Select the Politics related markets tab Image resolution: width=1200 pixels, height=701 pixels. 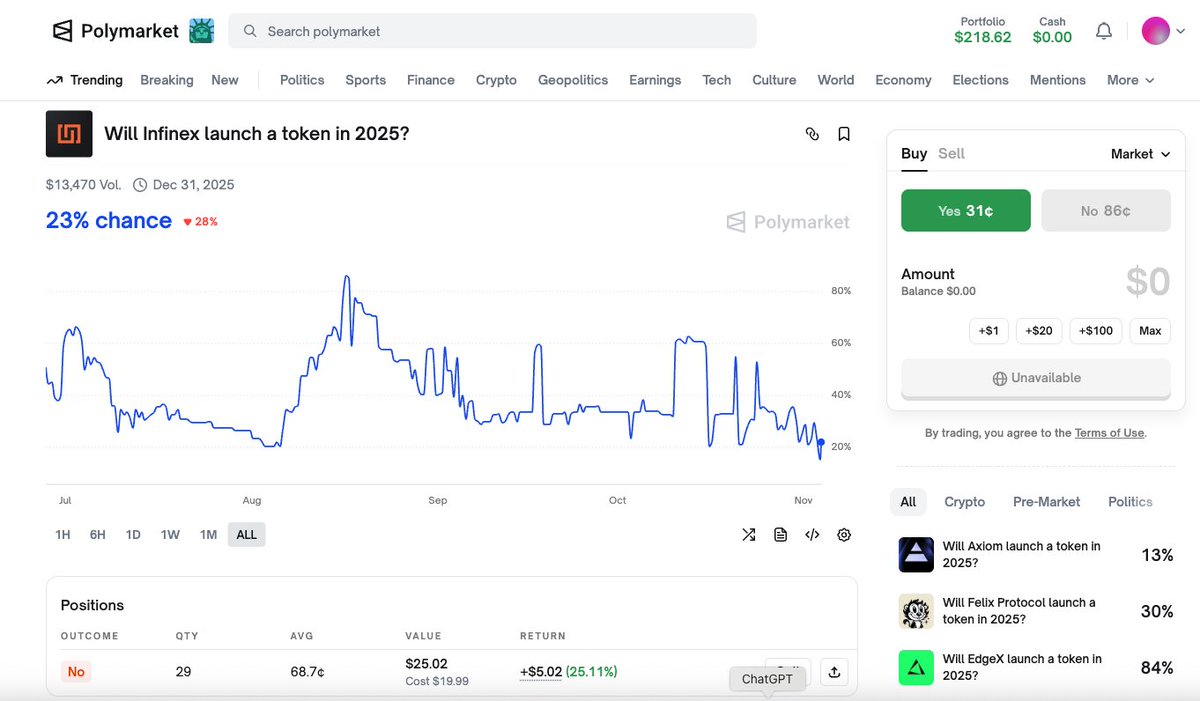click(x=1130, y=502)
